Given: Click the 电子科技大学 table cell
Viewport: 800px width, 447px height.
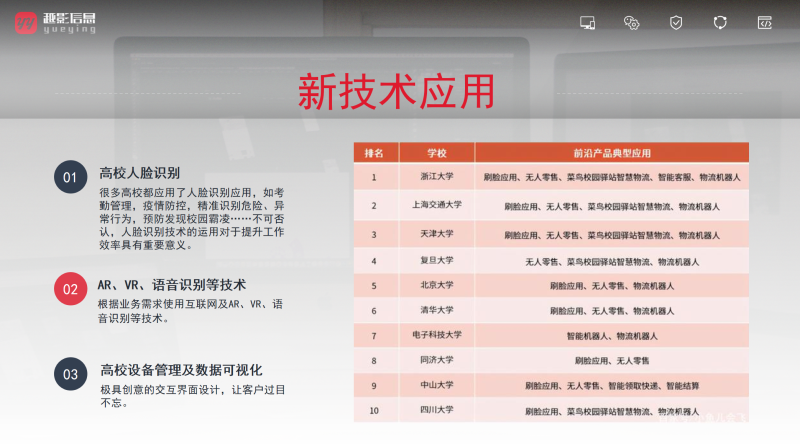Looking at the screenshot, I should coord(437,335).
